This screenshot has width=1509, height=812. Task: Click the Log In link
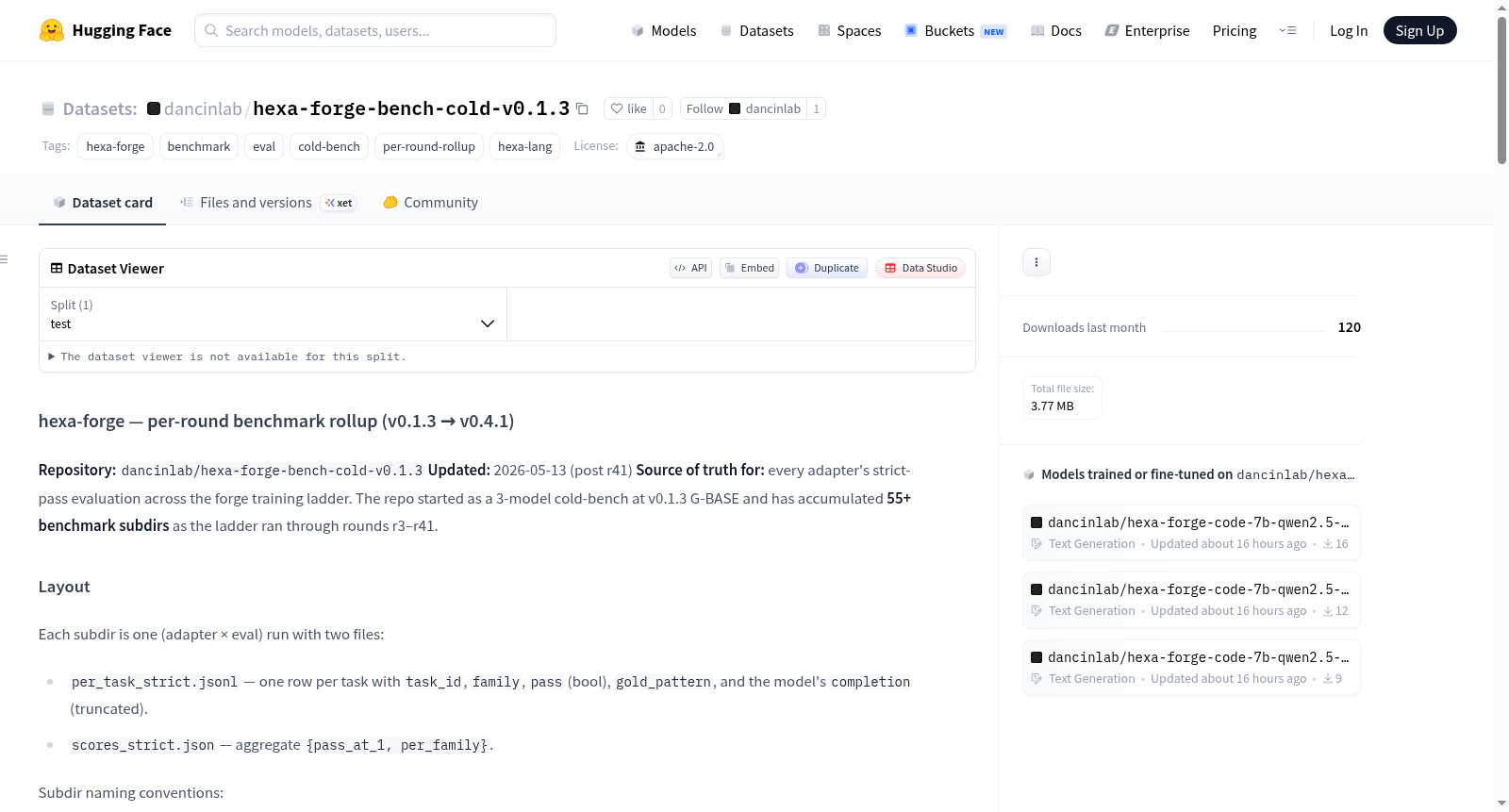tap(1349, 31)
